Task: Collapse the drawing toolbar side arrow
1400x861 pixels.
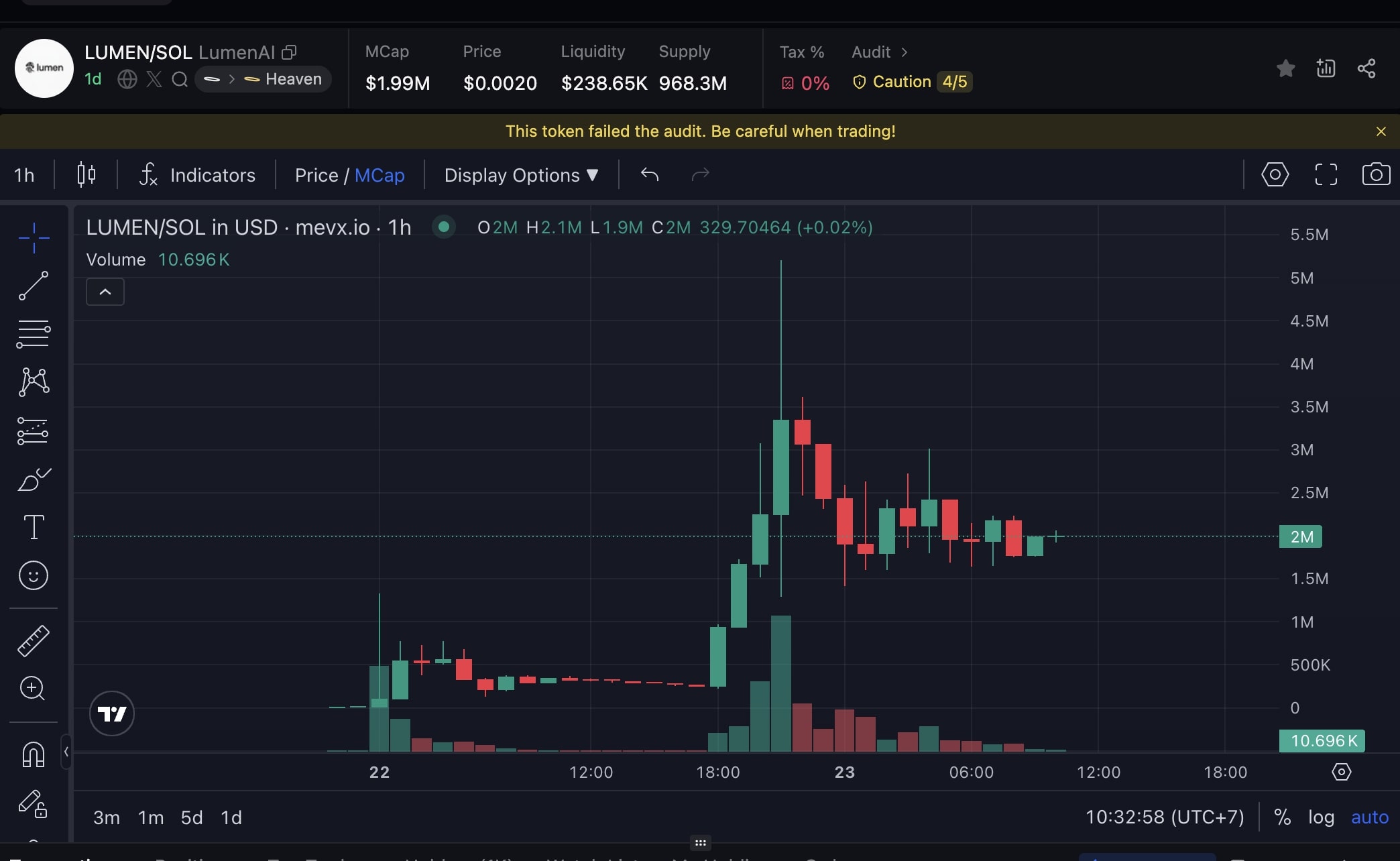Action: pyautogui.click(x=66, y=752)
